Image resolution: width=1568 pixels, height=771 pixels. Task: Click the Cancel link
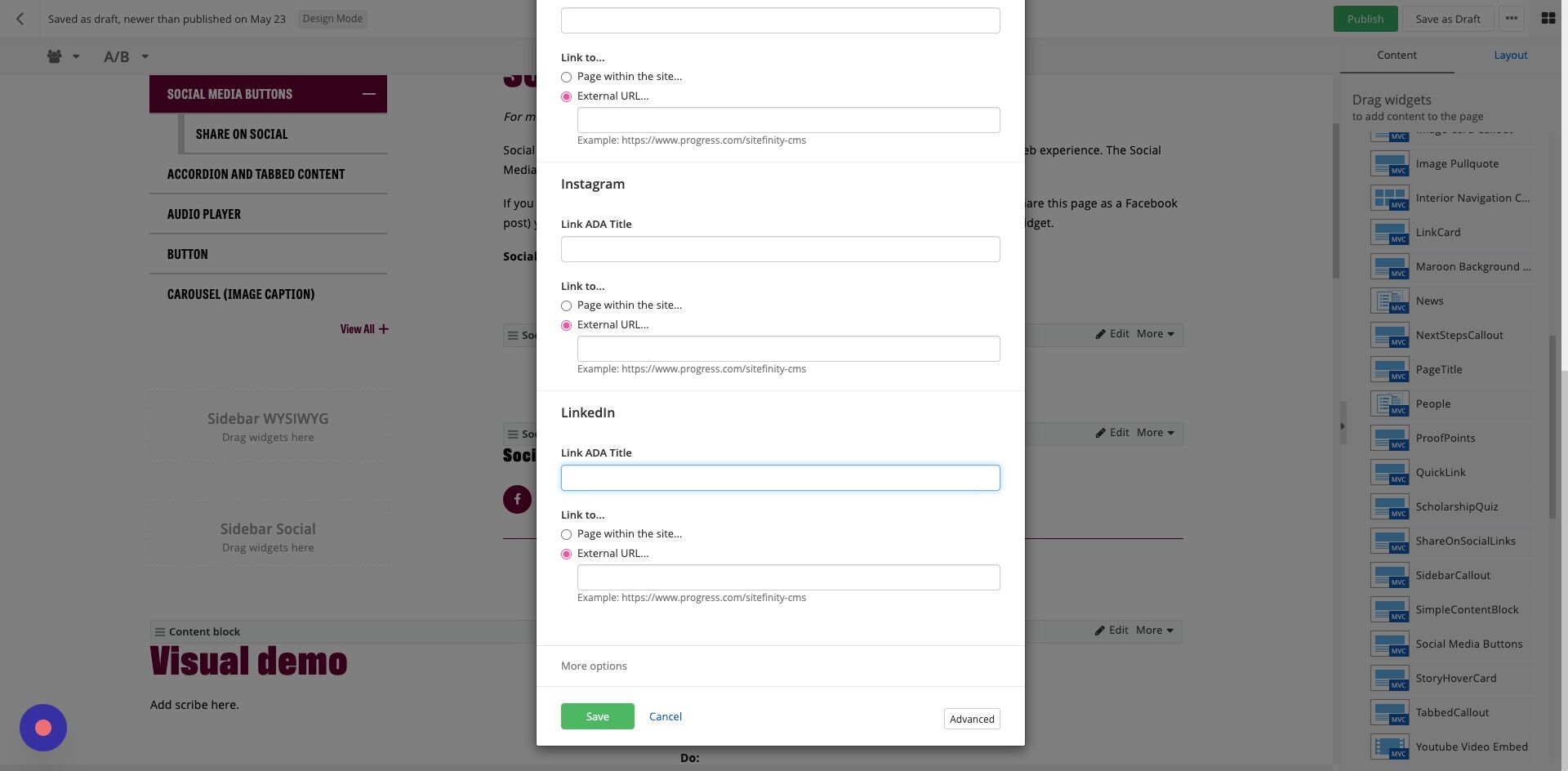[x=665, y=716]
